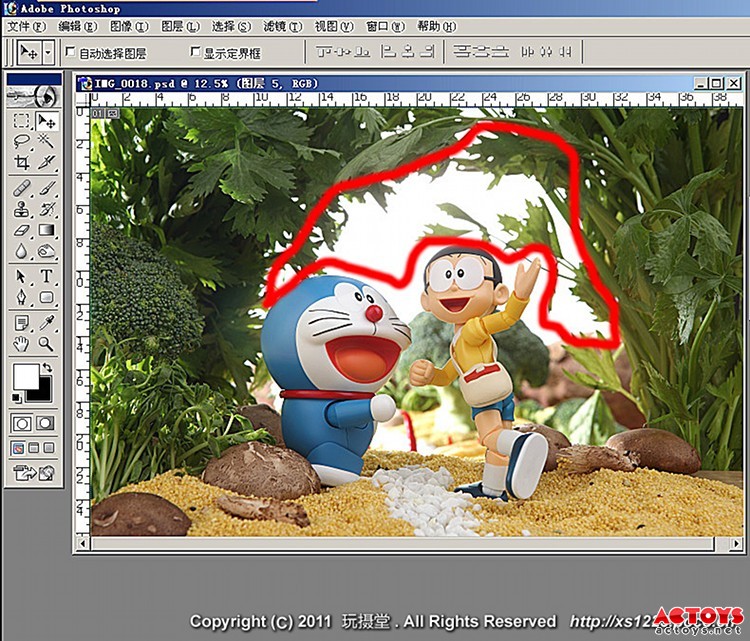This screenshot has width=750, height=641.
Task: Open Move tool preset picker arrow
Action: 48,52
